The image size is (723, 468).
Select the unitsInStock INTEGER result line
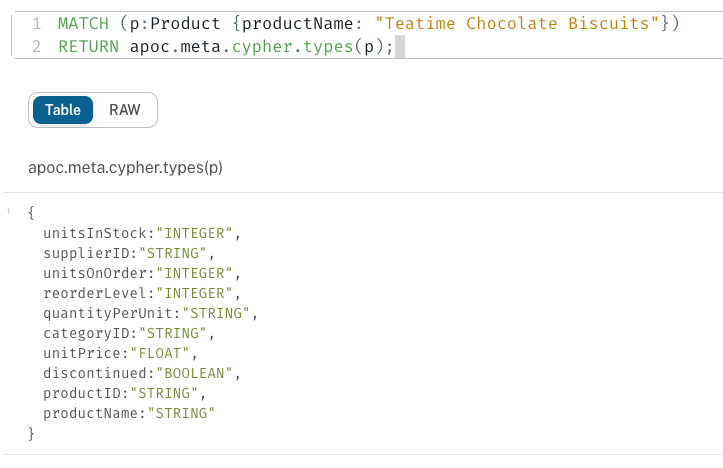pos(142,233)
